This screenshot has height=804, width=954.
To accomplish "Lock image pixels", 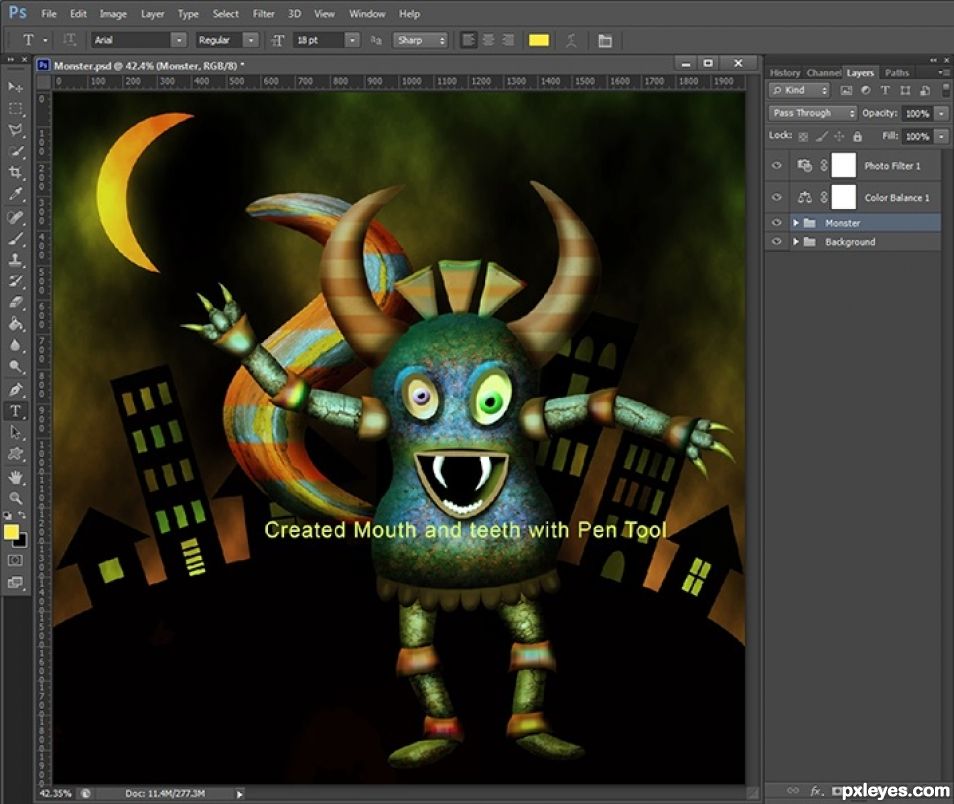I will point(821,136).
